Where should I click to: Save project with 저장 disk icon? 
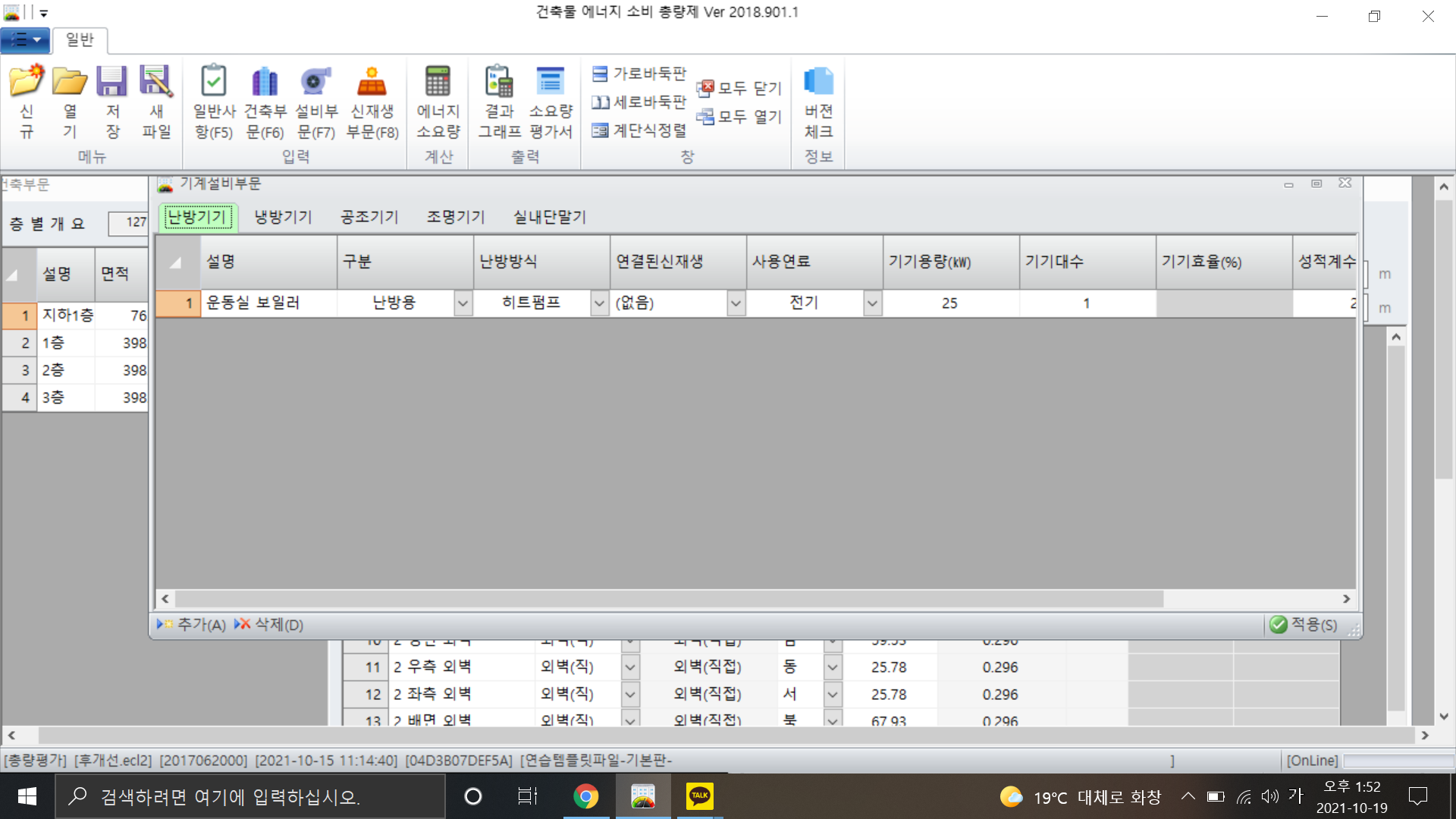pos(112,82)
